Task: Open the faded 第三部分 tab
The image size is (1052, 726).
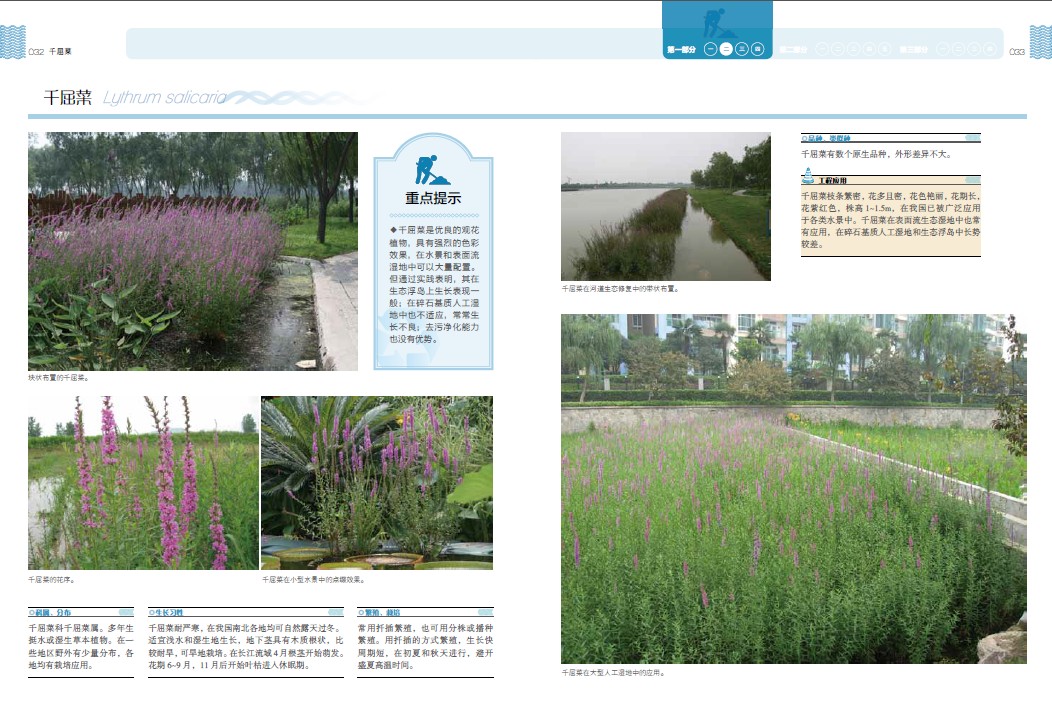Action: point(913,49)
